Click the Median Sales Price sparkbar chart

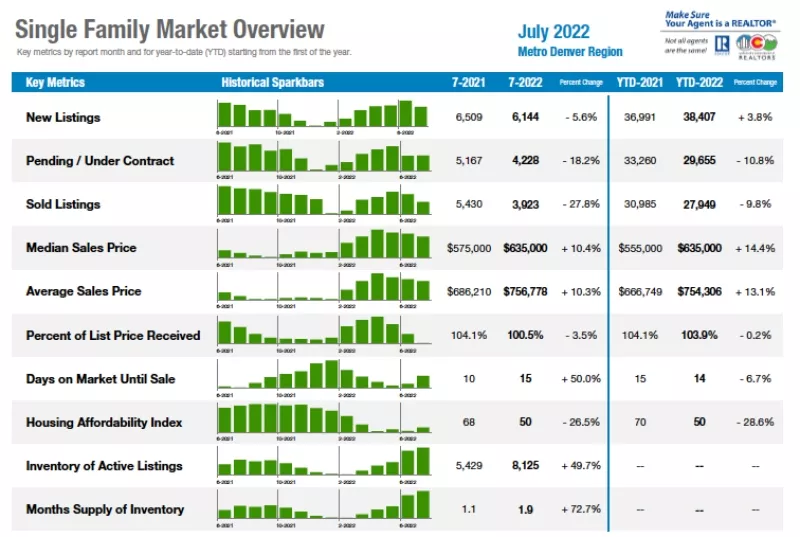(323, 247)
